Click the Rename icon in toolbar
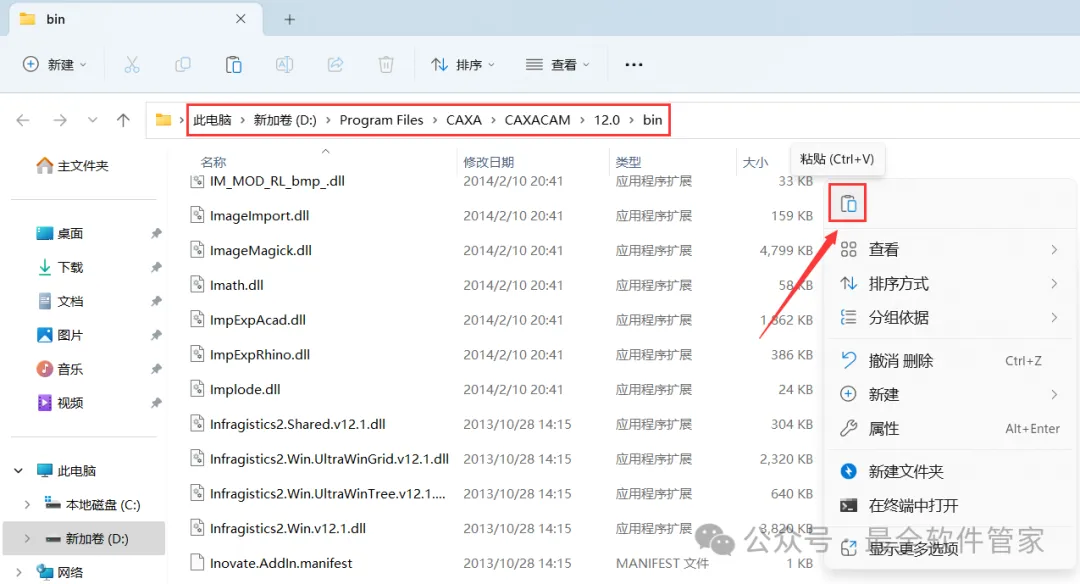1080x584 pixels. [284, 65]
